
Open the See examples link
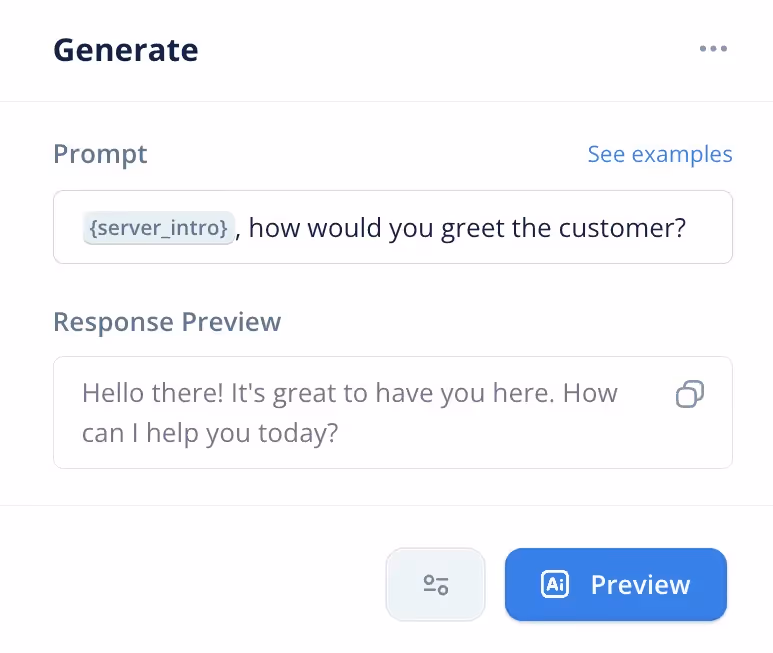[x=660, y=154]
